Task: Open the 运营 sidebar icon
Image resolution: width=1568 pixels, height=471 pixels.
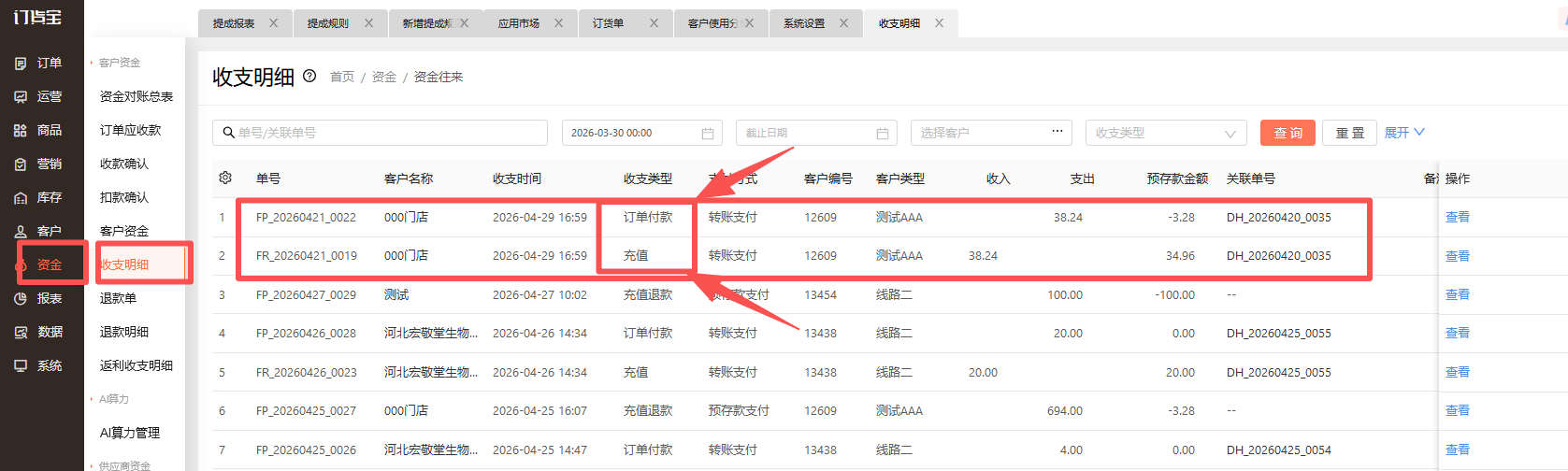Action: [x=21, y=97]
